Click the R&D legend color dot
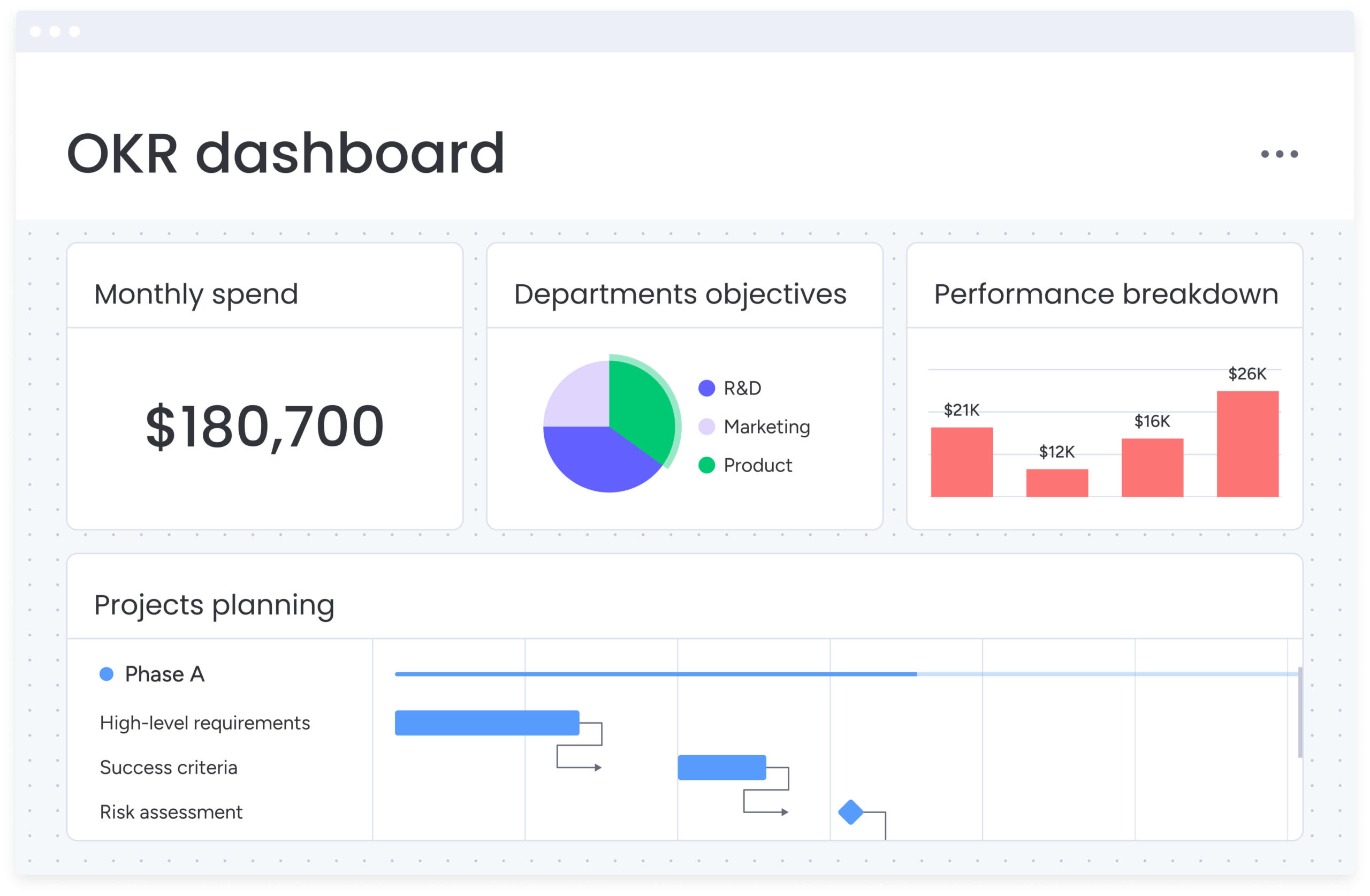Viewport: 1370px width, 896px height. pos(707,388)
